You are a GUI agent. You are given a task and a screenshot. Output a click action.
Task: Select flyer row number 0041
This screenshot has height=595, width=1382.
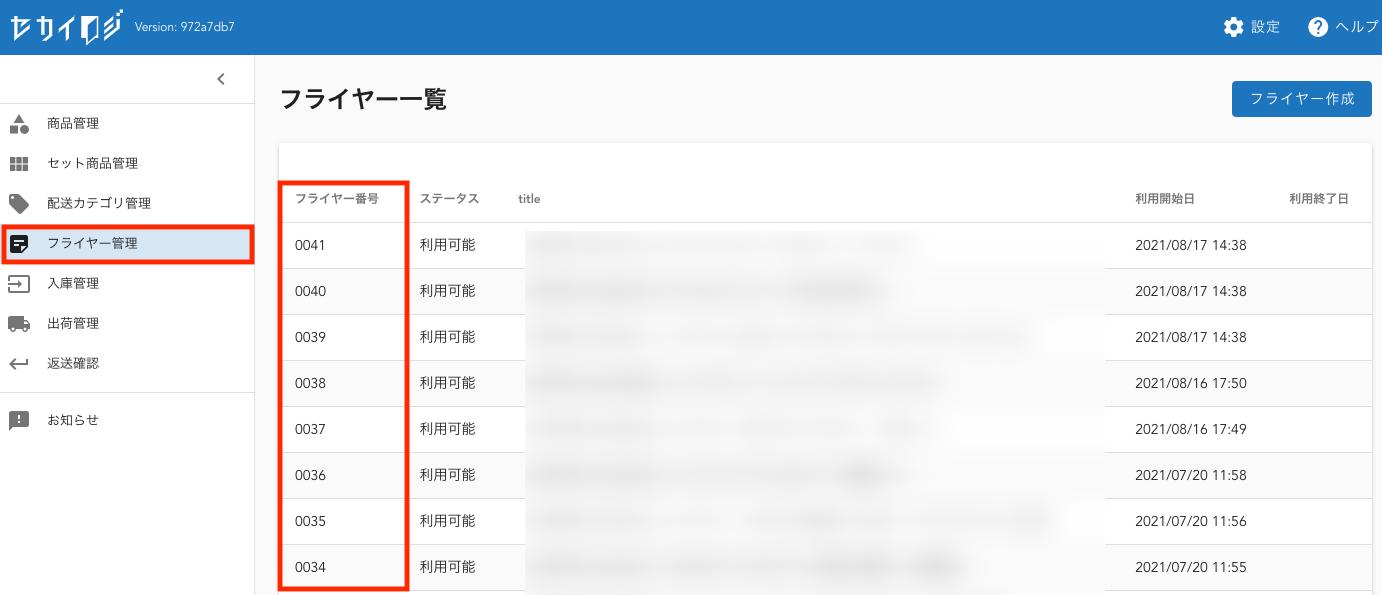point(310,245)
